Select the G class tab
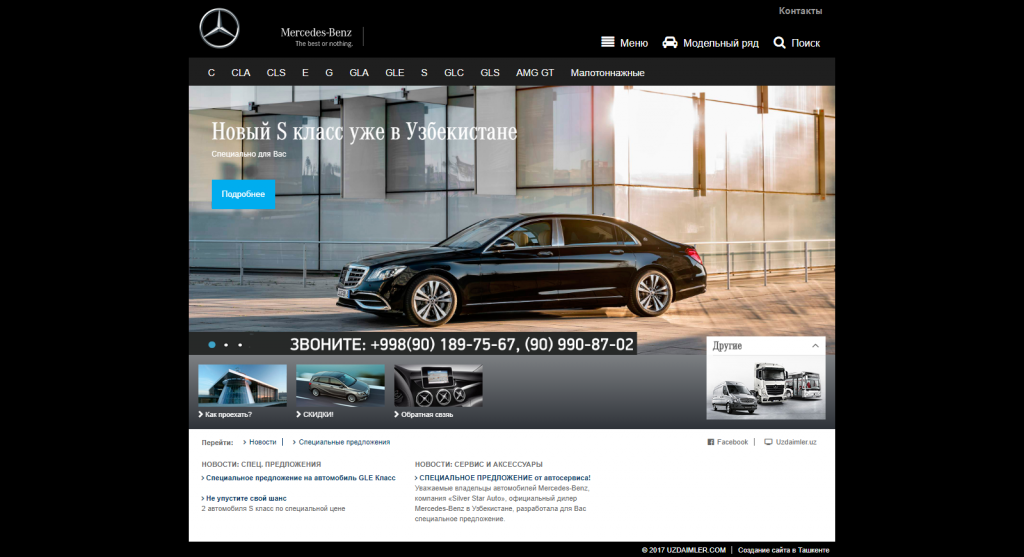 (329, 72)
